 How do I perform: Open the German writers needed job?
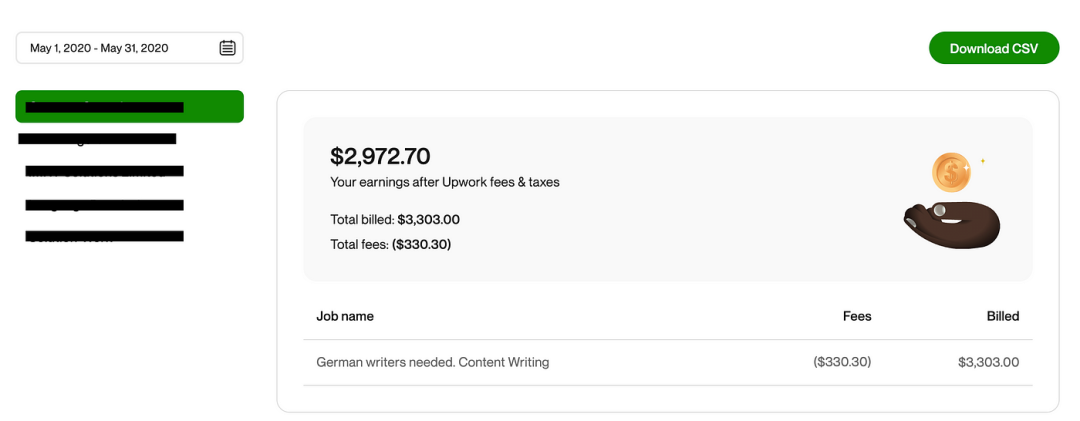pos(432,362)
